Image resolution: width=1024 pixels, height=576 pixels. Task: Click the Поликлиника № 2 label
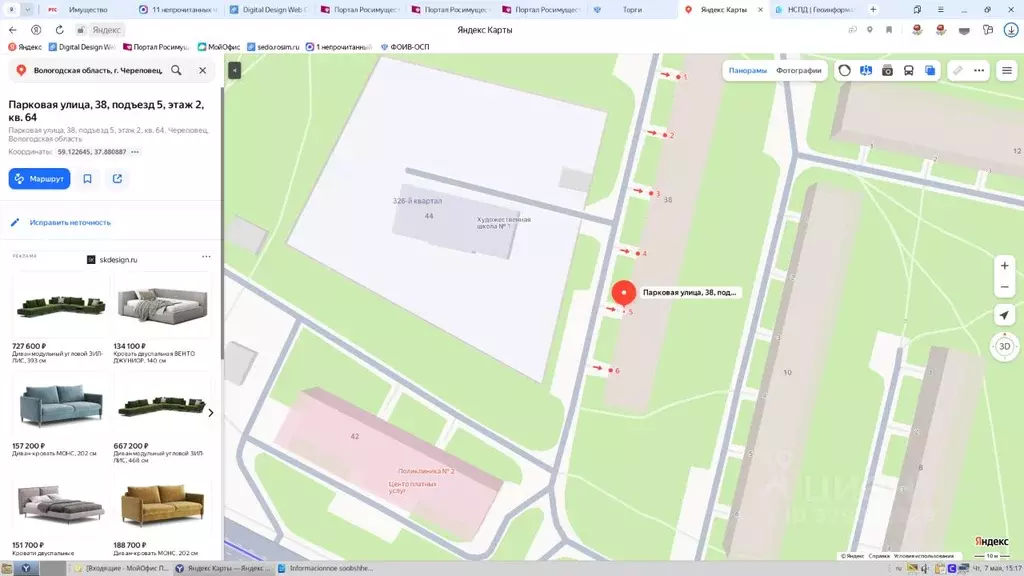pyautogui.click(x=426, y=471)
